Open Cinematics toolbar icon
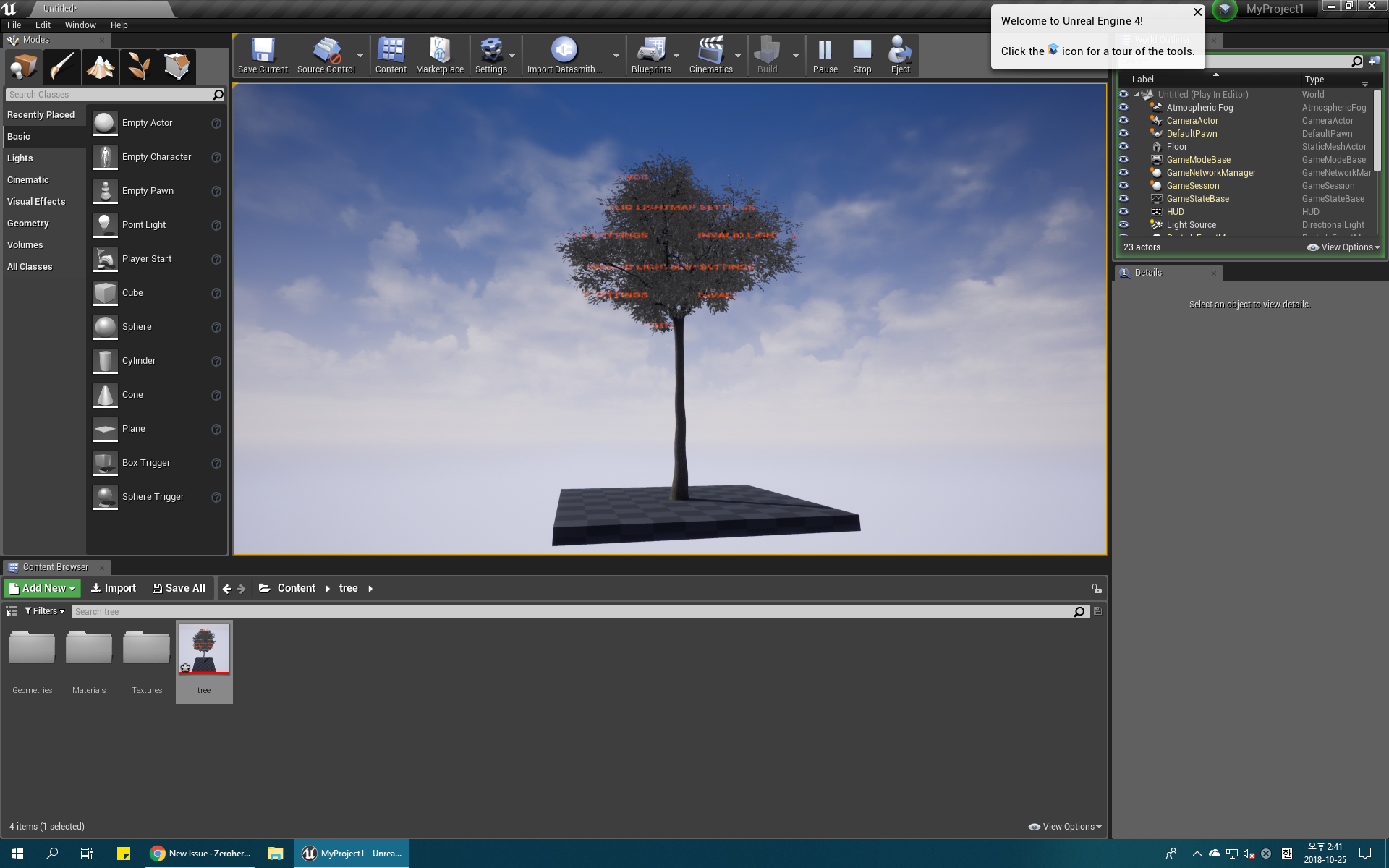The image size is (1389, 868). pos(710,56)
